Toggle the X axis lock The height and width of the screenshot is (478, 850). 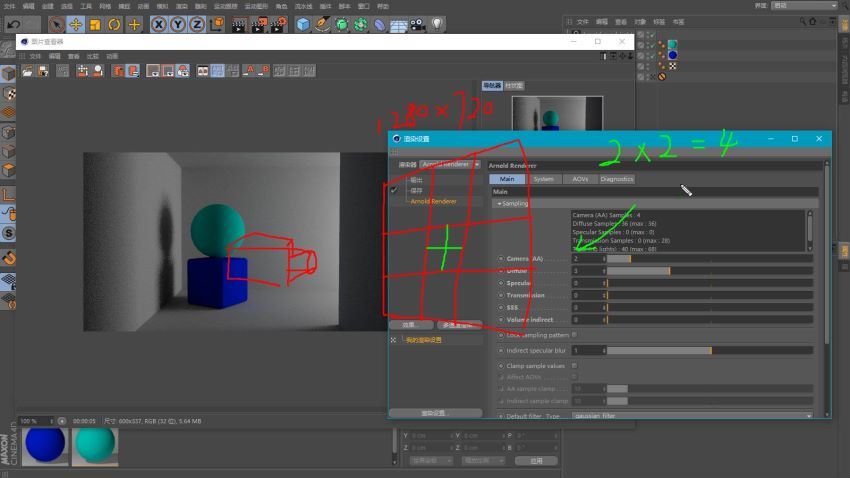coord(158,24)
